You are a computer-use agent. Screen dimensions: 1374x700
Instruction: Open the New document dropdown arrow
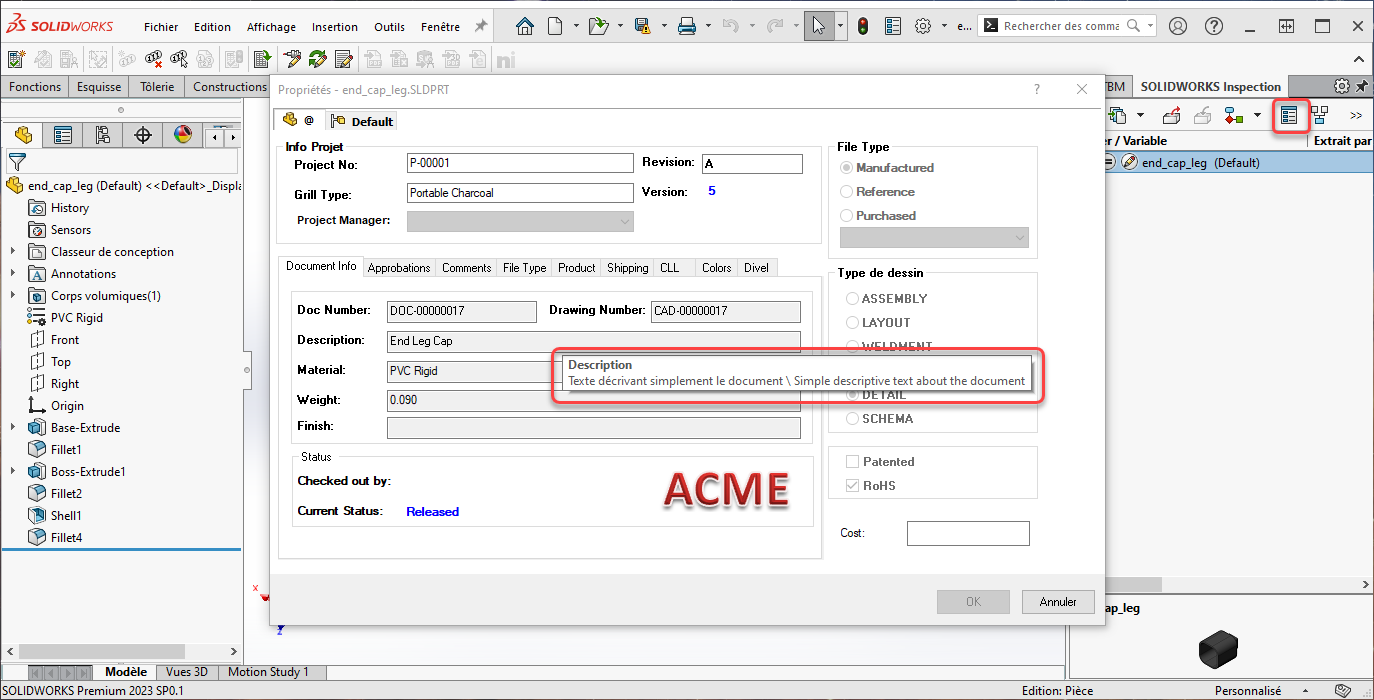(576, 26)
